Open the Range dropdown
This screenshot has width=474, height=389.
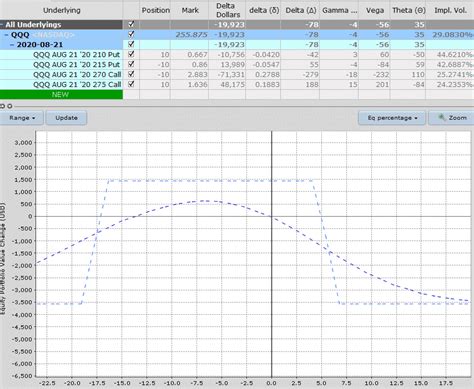pos(21,118)
